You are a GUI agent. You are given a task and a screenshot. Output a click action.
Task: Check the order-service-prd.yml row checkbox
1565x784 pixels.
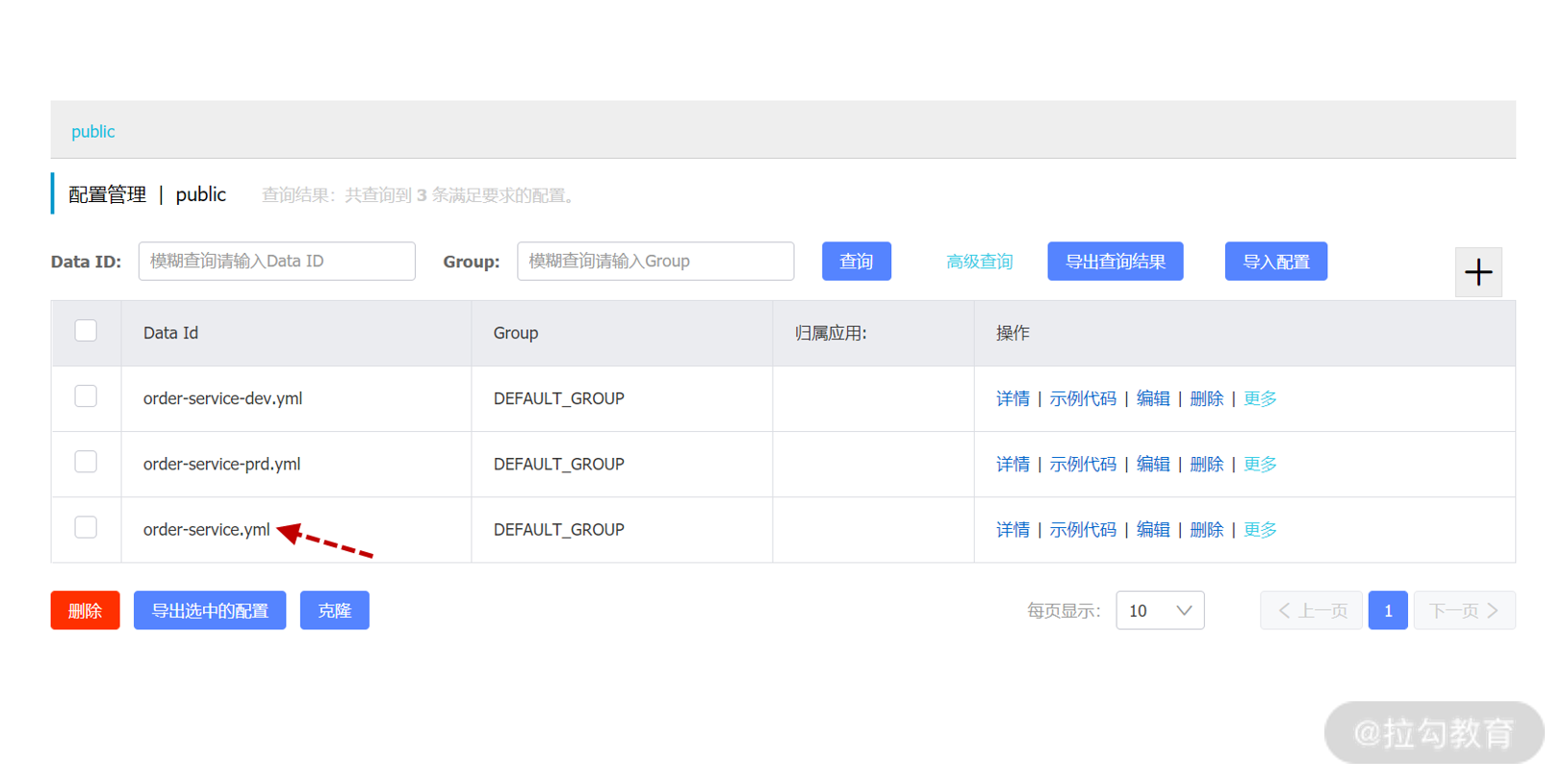[x=86, y=462]
